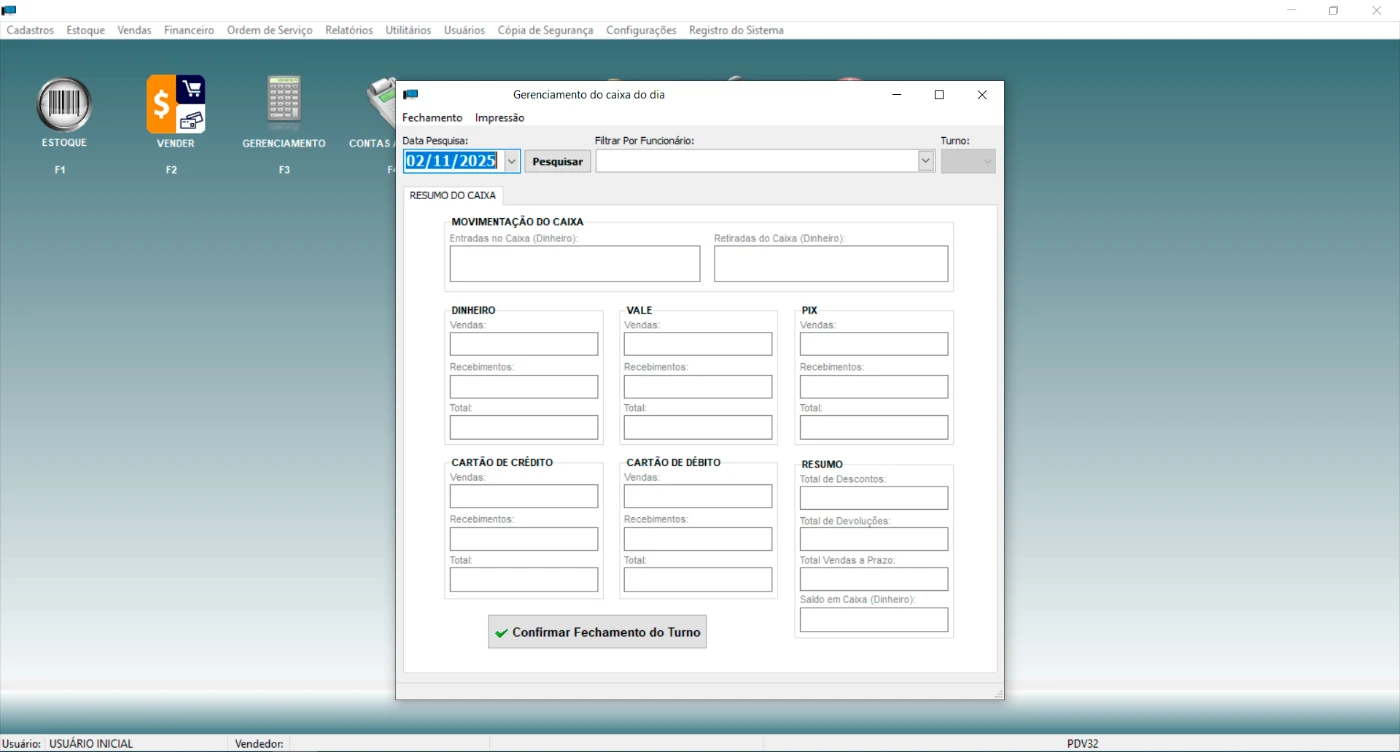Open the Gerenciamento calculator icon
Screen dimensions: 1400x752
coord(284,105)
